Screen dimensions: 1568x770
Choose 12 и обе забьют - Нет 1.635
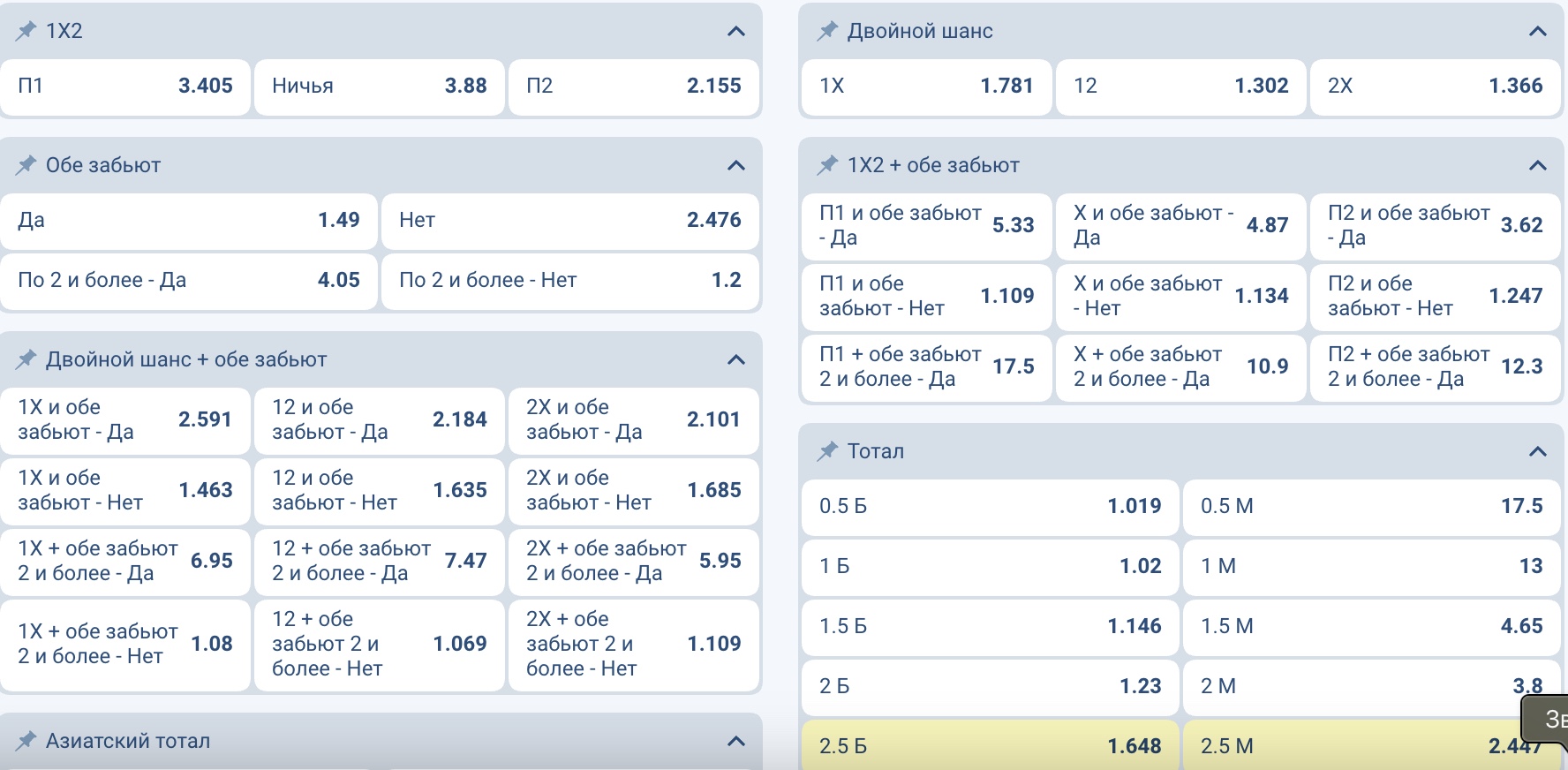(x=379, y=491)
